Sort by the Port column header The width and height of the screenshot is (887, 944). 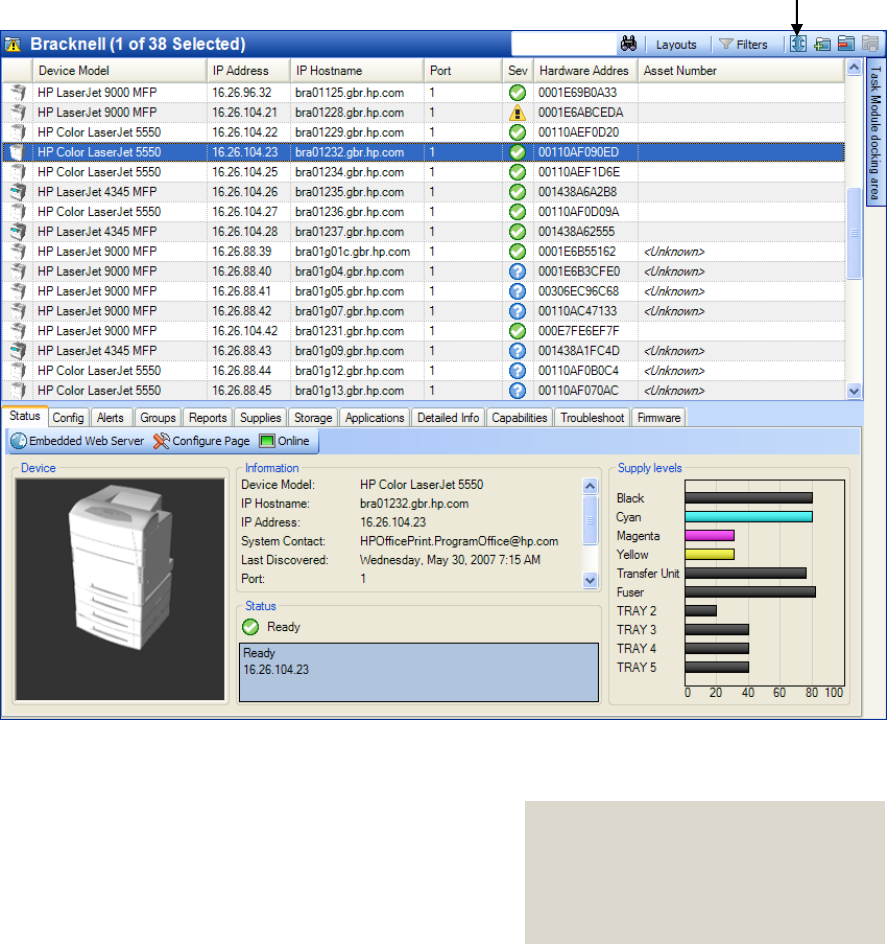coord(463,70)
